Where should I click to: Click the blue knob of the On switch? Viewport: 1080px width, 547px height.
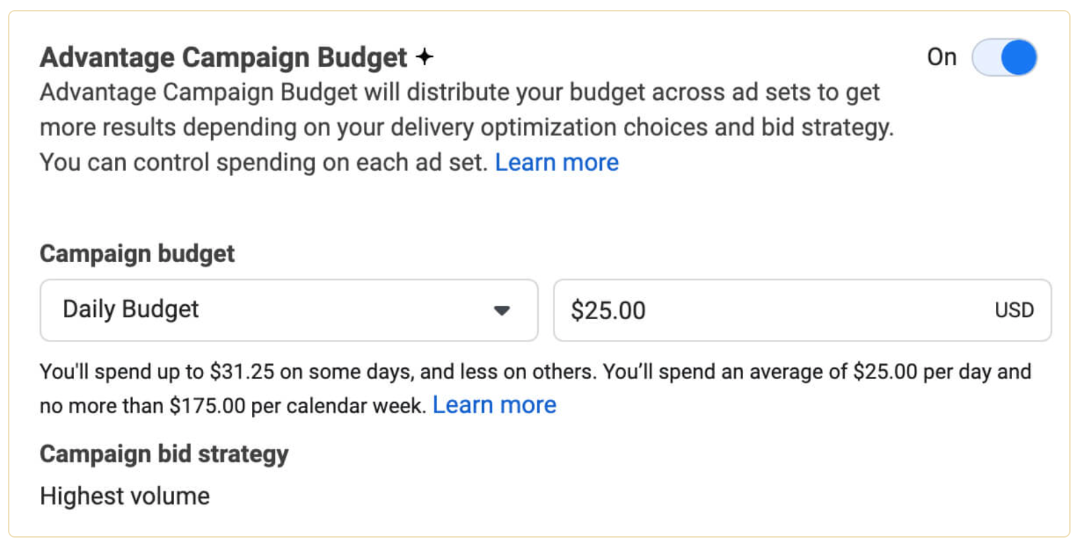1018,58
